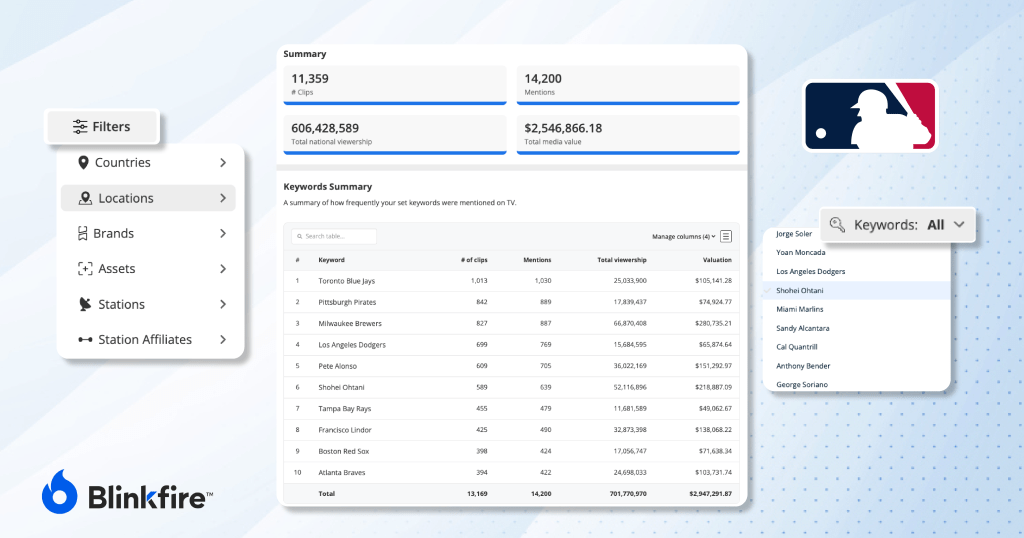Click the table list view icon
This screenshot has height=538, width=1024.
726,236
